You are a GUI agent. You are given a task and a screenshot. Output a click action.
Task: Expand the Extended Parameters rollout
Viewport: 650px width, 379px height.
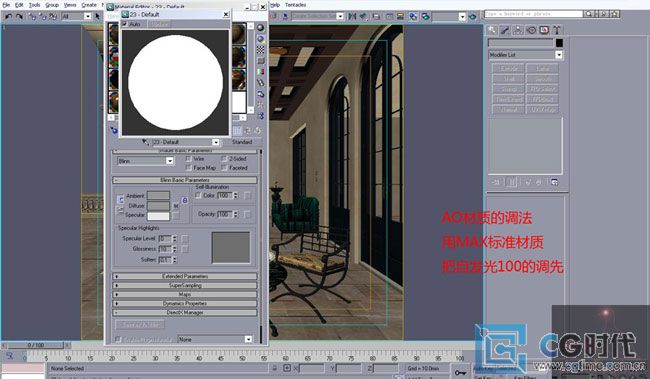(x=185, y=276)
